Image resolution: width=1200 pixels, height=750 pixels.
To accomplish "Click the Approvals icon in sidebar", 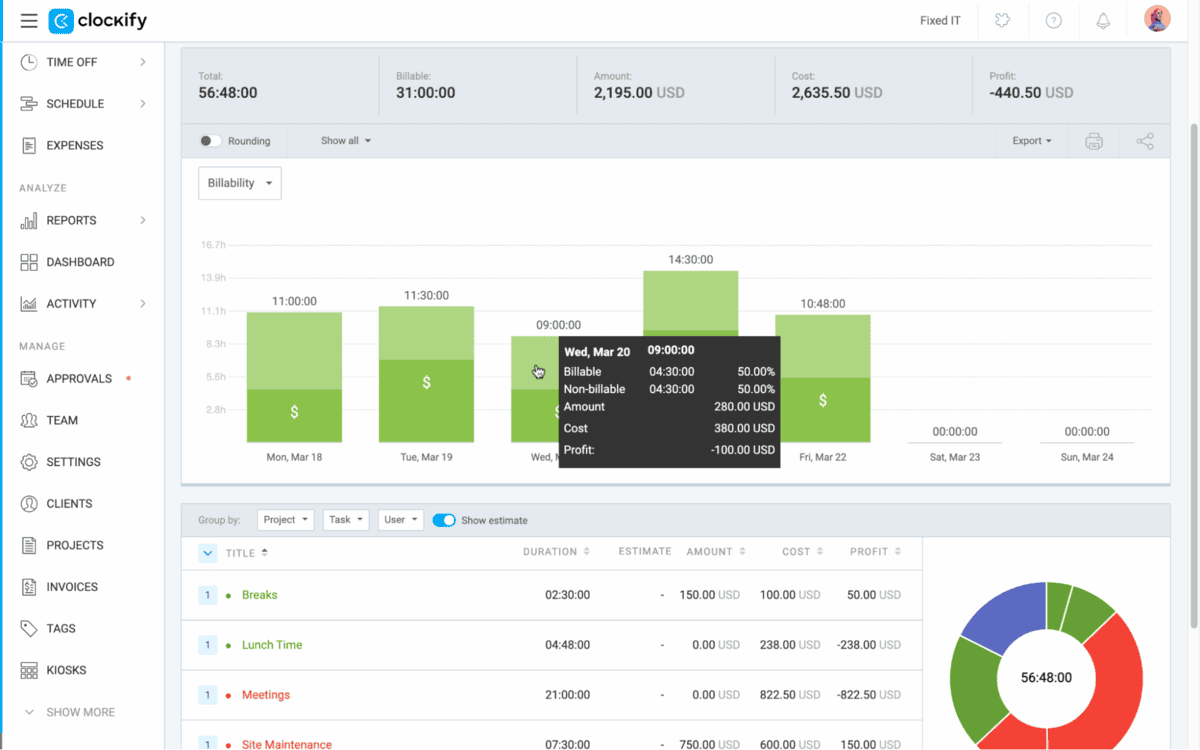I will coord(29,379).
